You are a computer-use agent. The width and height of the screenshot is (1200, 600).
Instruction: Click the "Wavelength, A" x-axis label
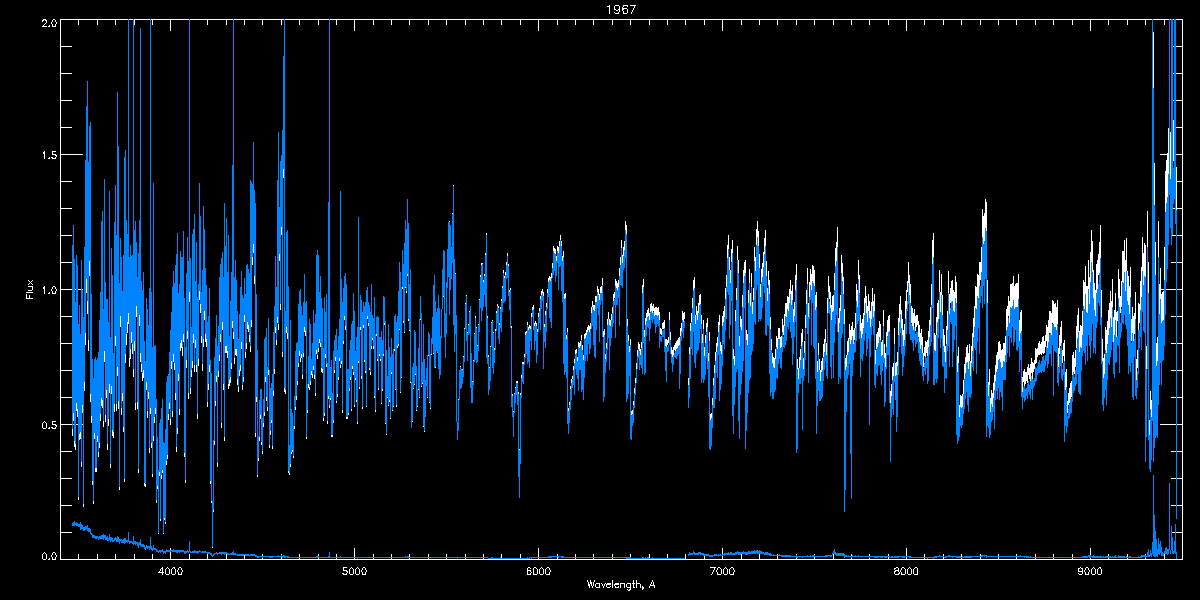pos(621,584)
